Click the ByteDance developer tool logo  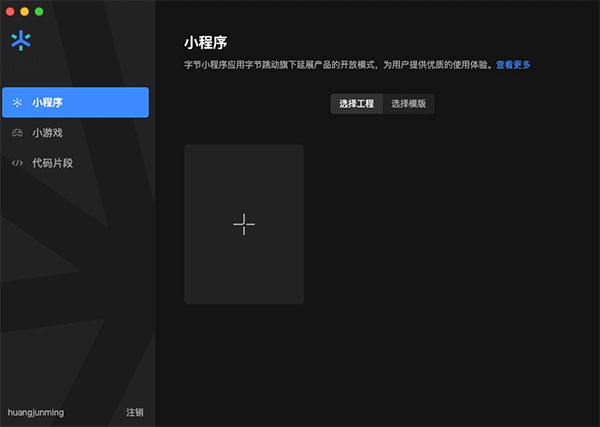(20, 41)
